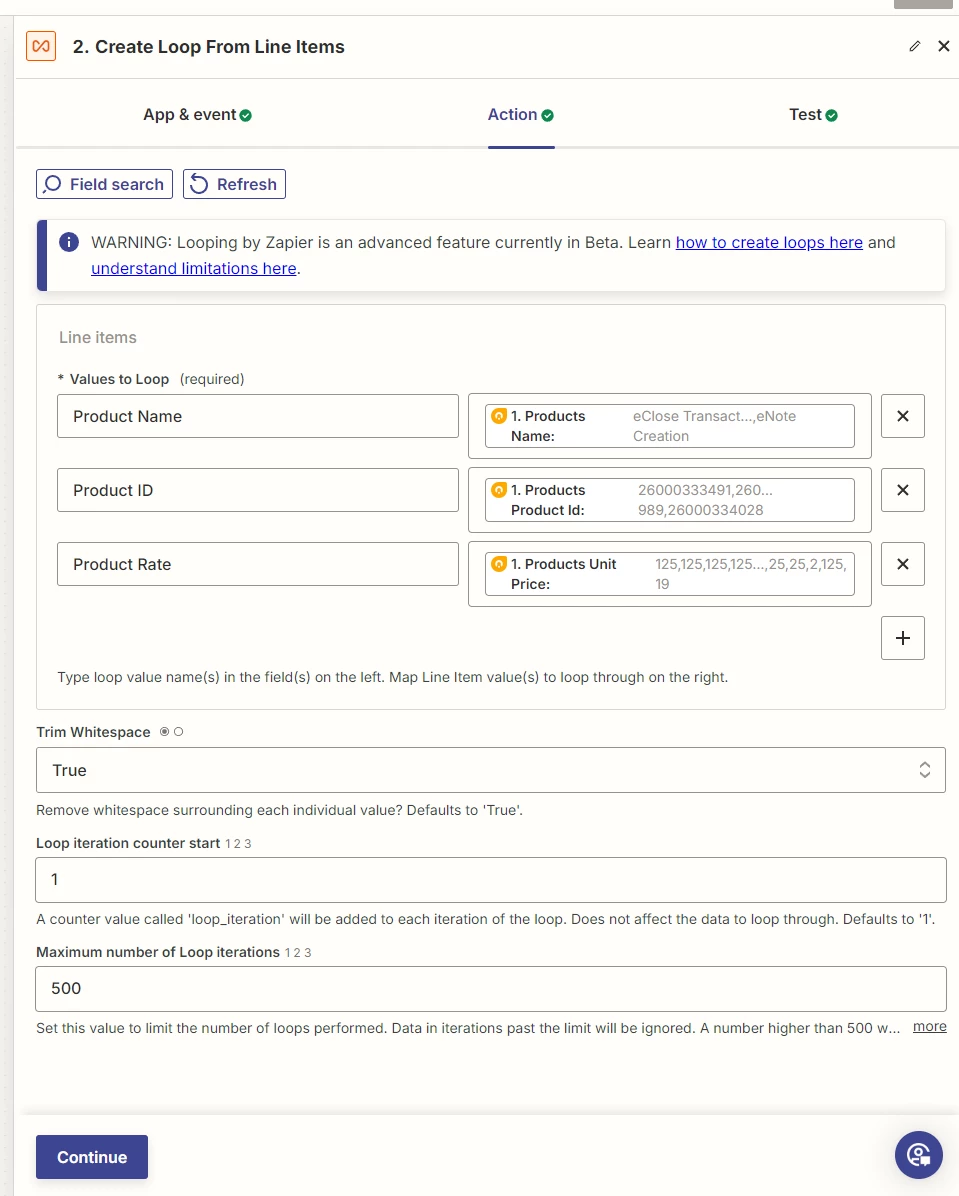Add a new line item row

[x=903, y=638]
